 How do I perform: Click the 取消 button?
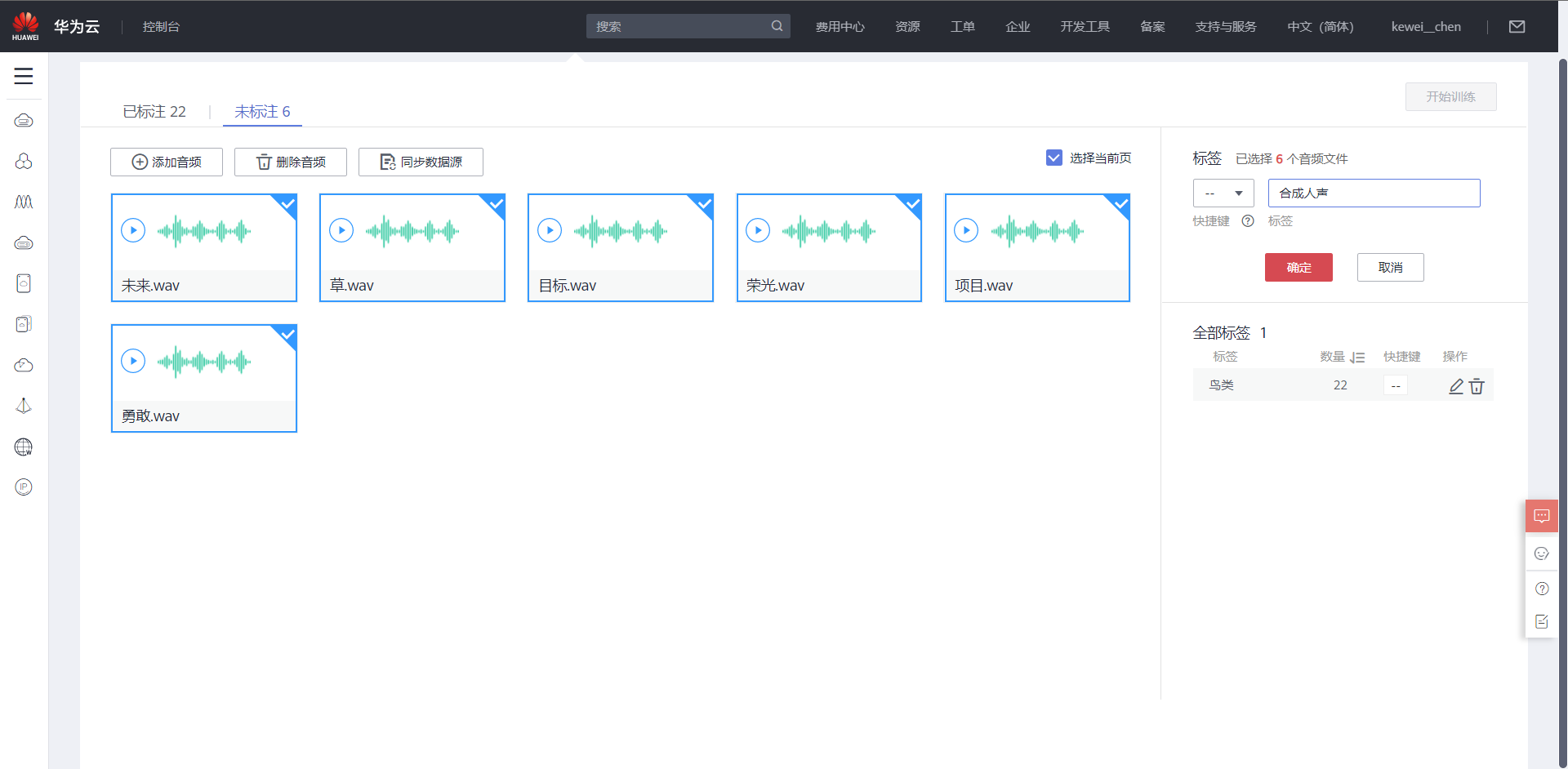(1391, 267)
